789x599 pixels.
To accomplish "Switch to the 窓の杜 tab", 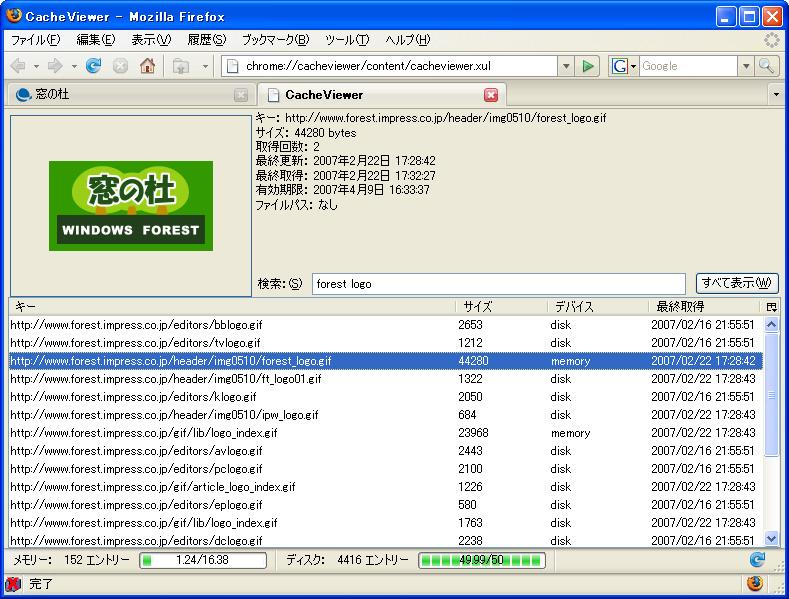I will click(132, 95).
